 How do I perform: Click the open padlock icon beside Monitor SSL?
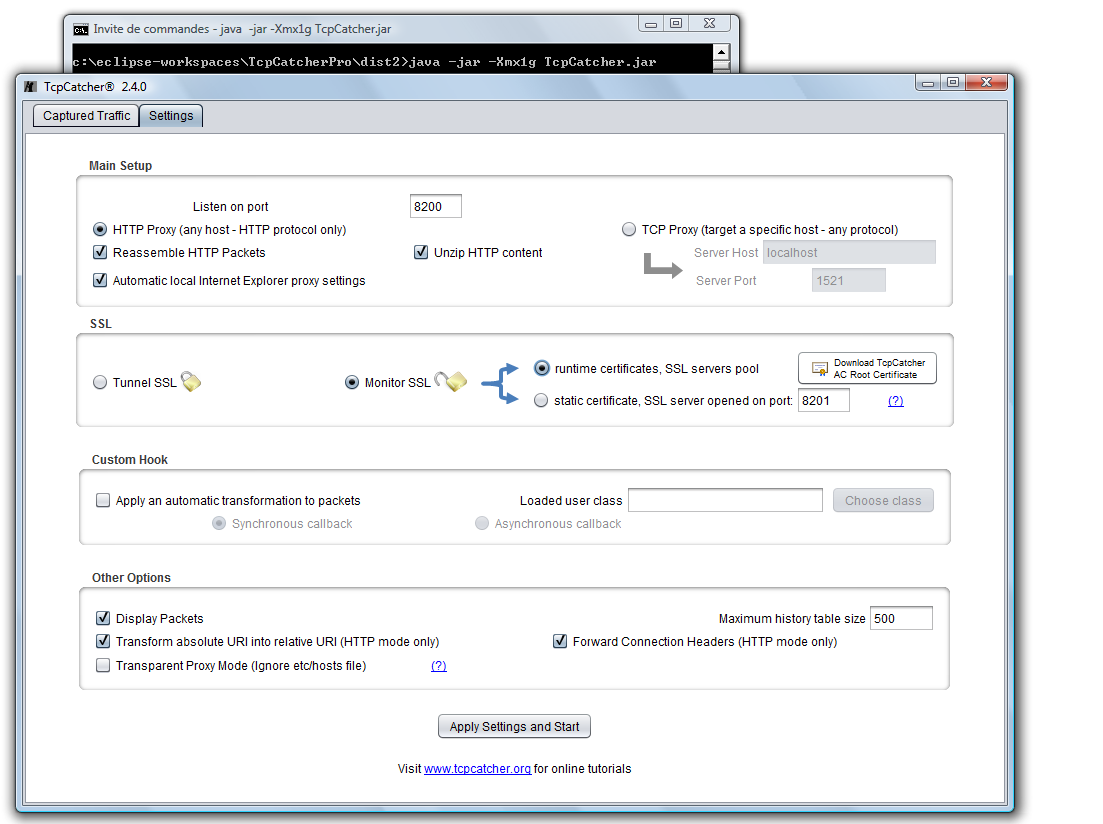[x=451, y=381]
